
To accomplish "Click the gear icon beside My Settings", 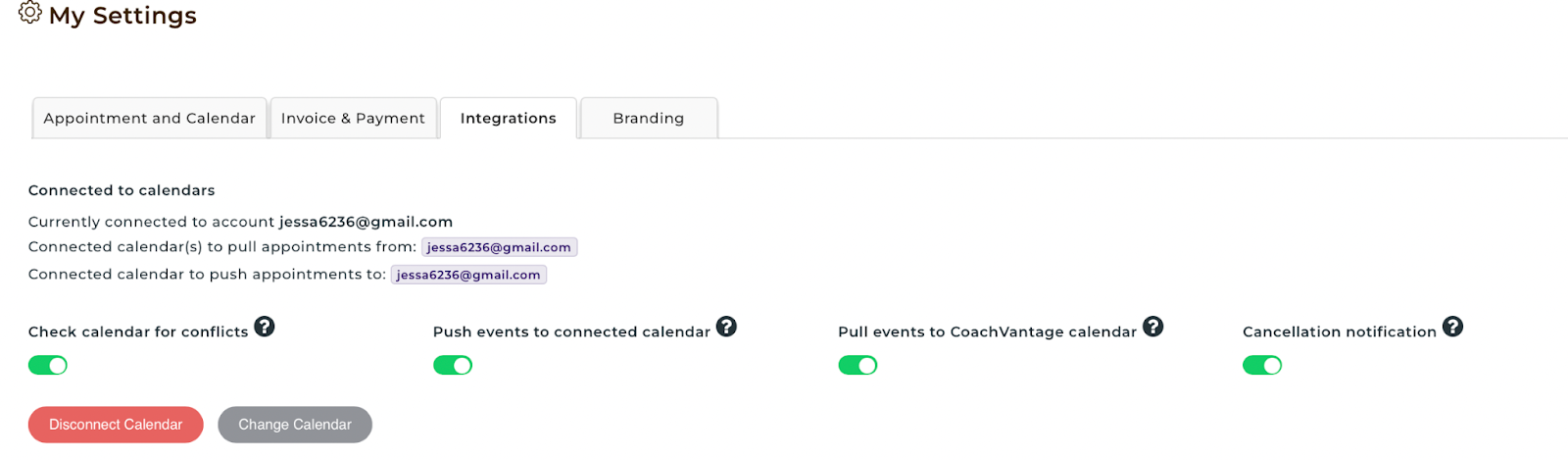I will pyautogui.click(x=30, y=13).
